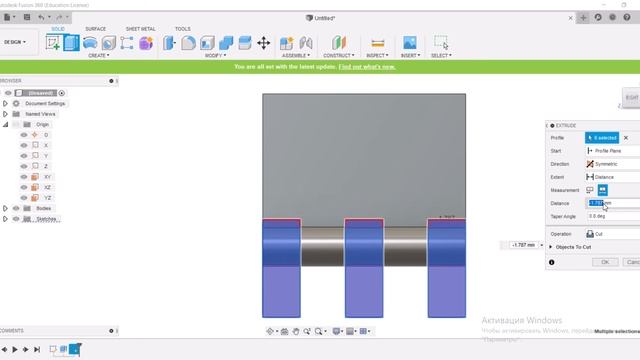The height and width of the screenshot is (360, 640).
Task: Open the Start Profile Plane dropdown
Action: (613, 151)
